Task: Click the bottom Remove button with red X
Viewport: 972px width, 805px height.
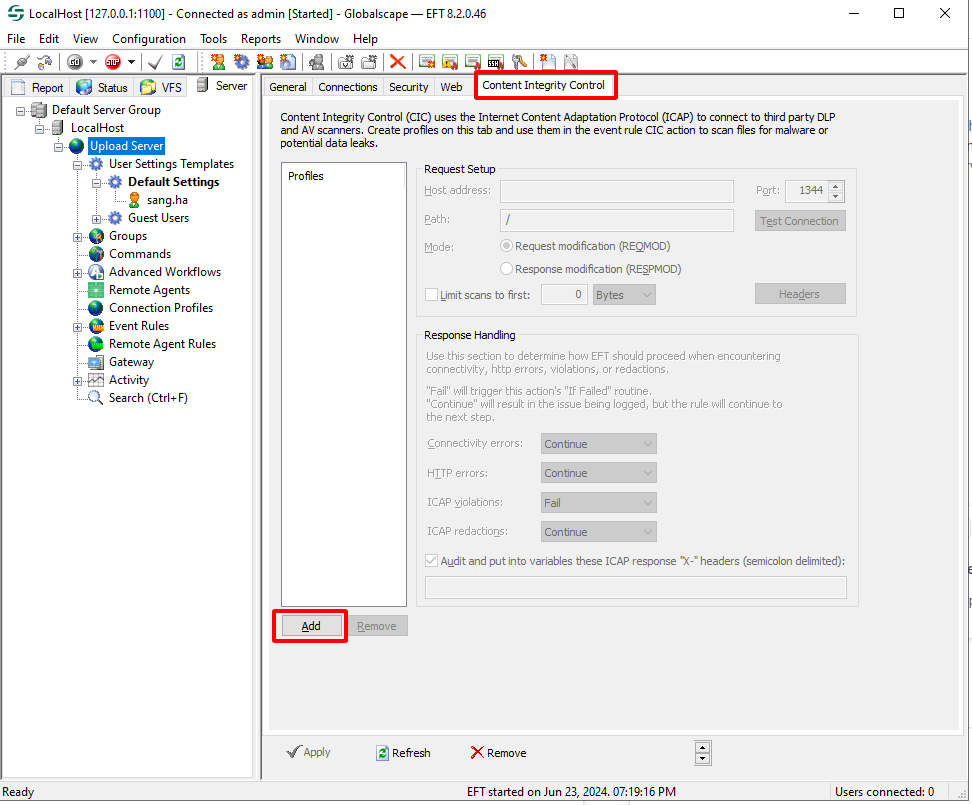Action: coord(498,753)
